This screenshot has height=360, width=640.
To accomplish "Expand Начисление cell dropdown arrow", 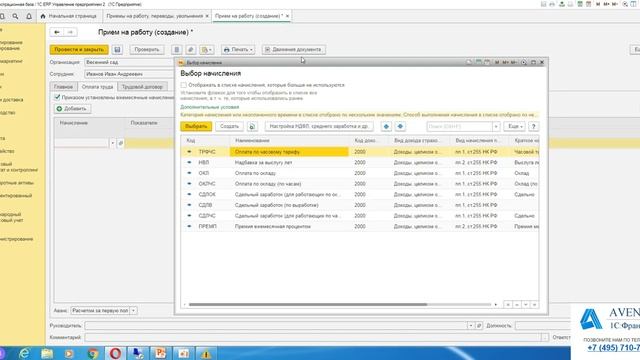I will 113,143.
